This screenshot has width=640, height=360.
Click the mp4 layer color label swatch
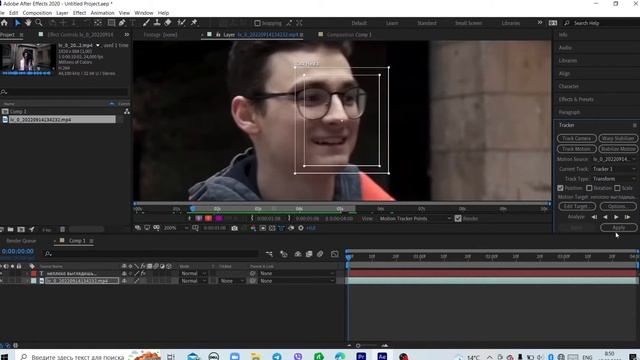click(33, 281)
